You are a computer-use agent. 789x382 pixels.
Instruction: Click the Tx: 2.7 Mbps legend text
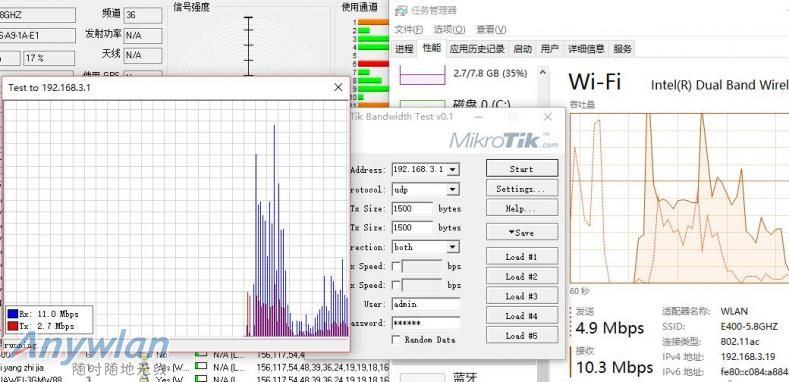(47, 326)
